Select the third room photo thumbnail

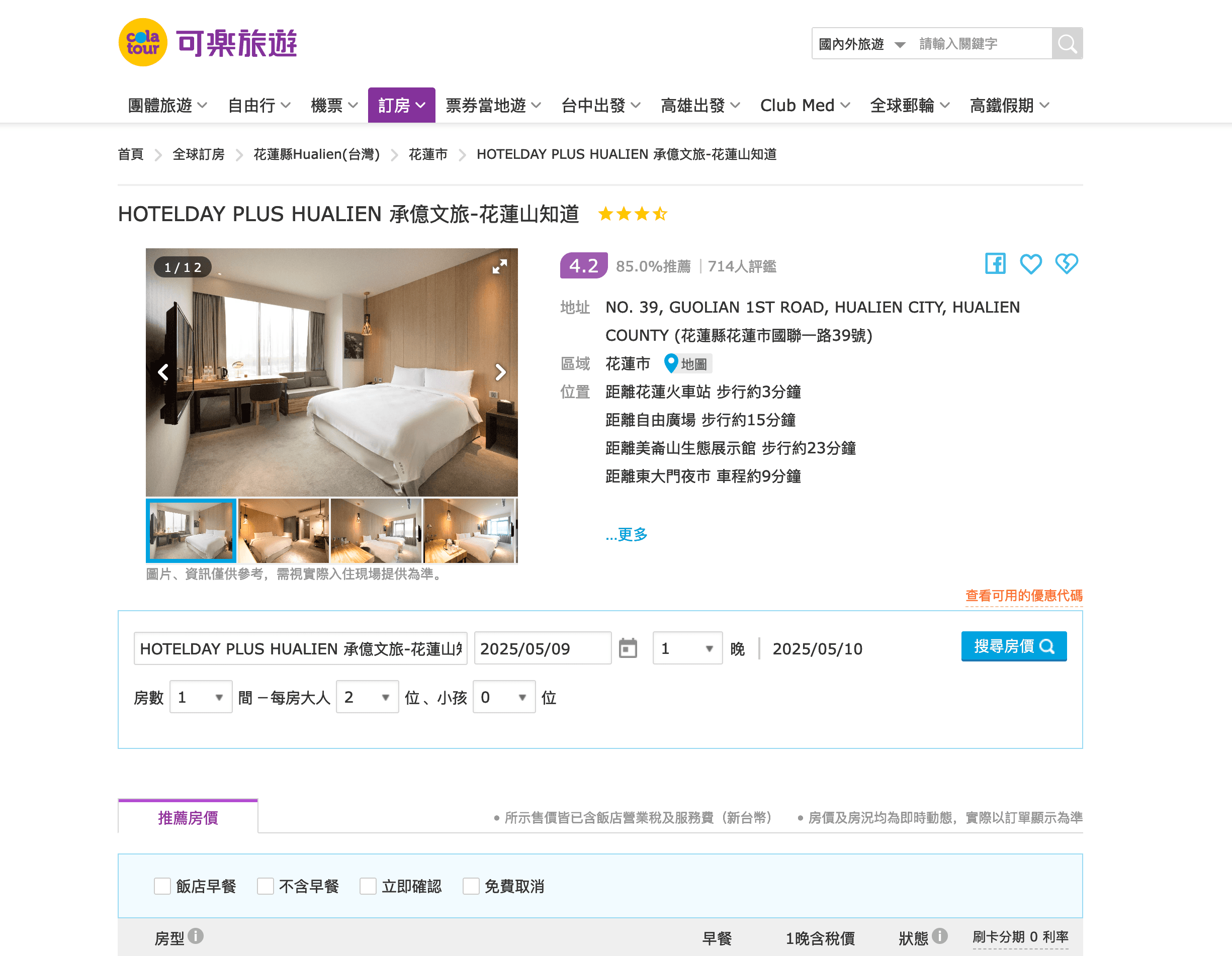pos(376,531)
